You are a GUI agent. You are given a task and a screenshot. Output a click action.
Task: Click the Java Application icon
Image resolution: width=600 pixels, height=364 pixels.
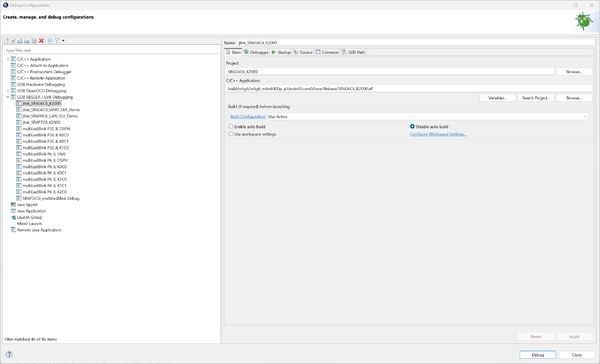tap(13, 211)
